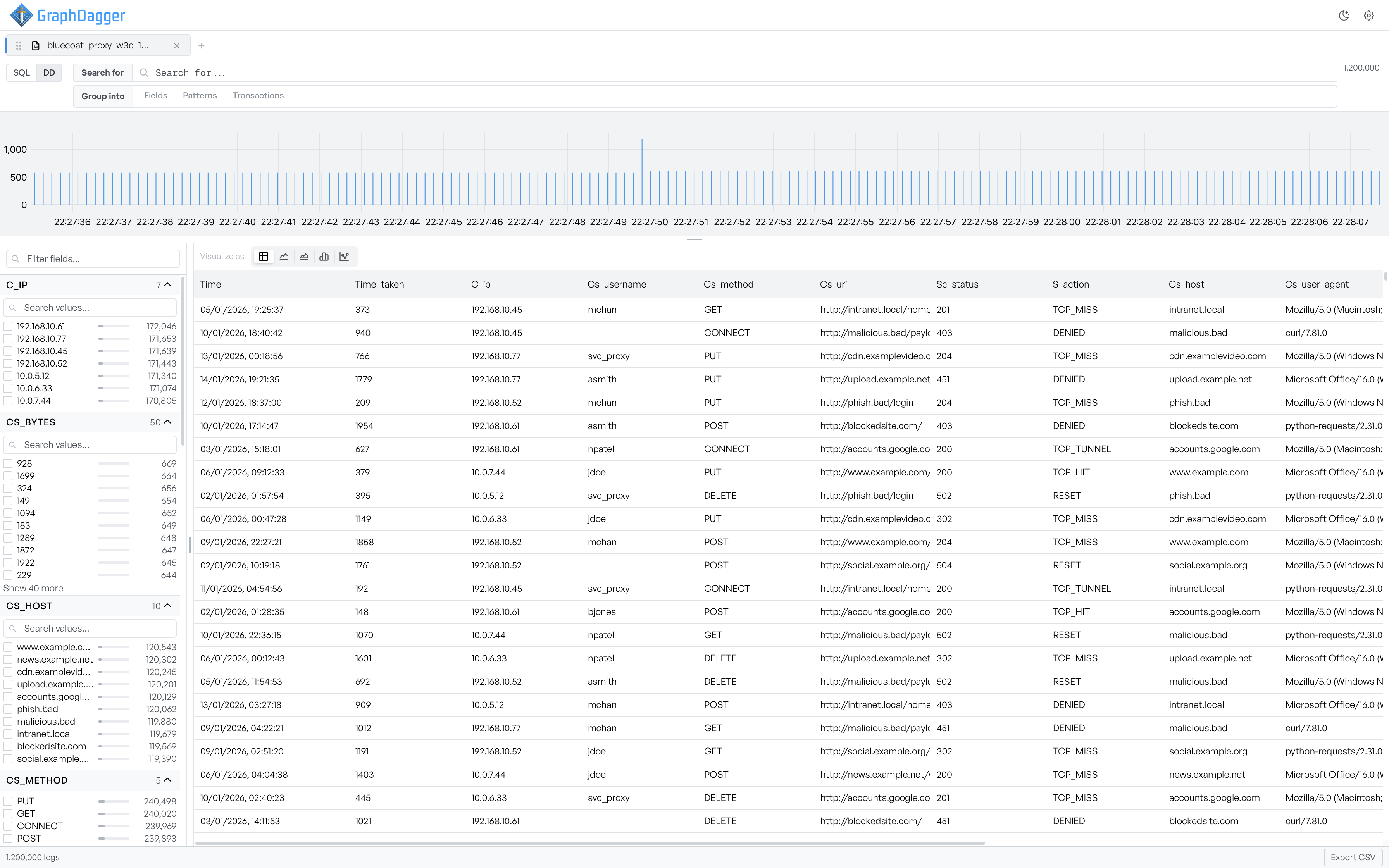Collapse the C_IP field section
1389x868 pixels.
pos(167,285)
